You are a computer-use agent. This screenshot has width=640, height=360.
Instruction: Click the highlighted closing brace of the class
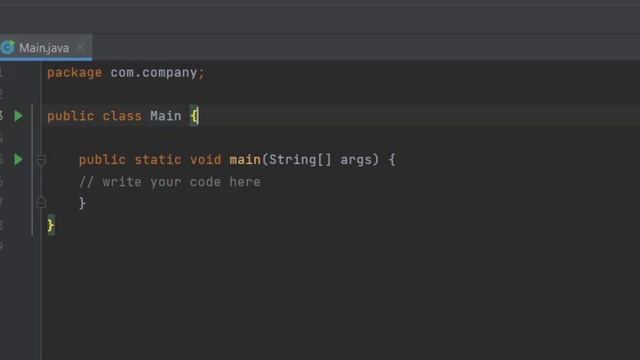tap(51, 225)
